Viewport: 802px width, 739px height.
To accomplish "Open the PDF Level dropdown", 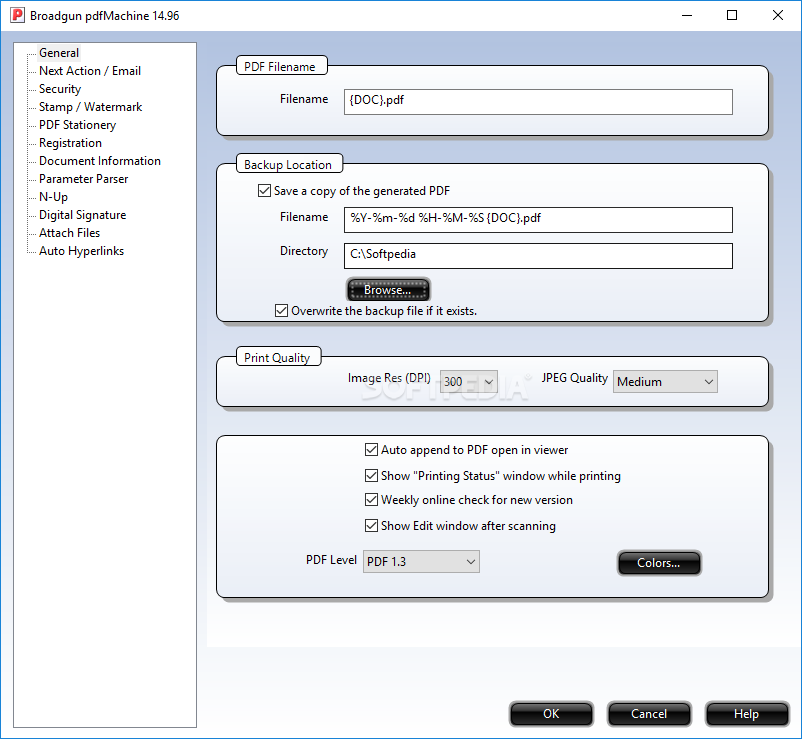I will coord(421,562).
